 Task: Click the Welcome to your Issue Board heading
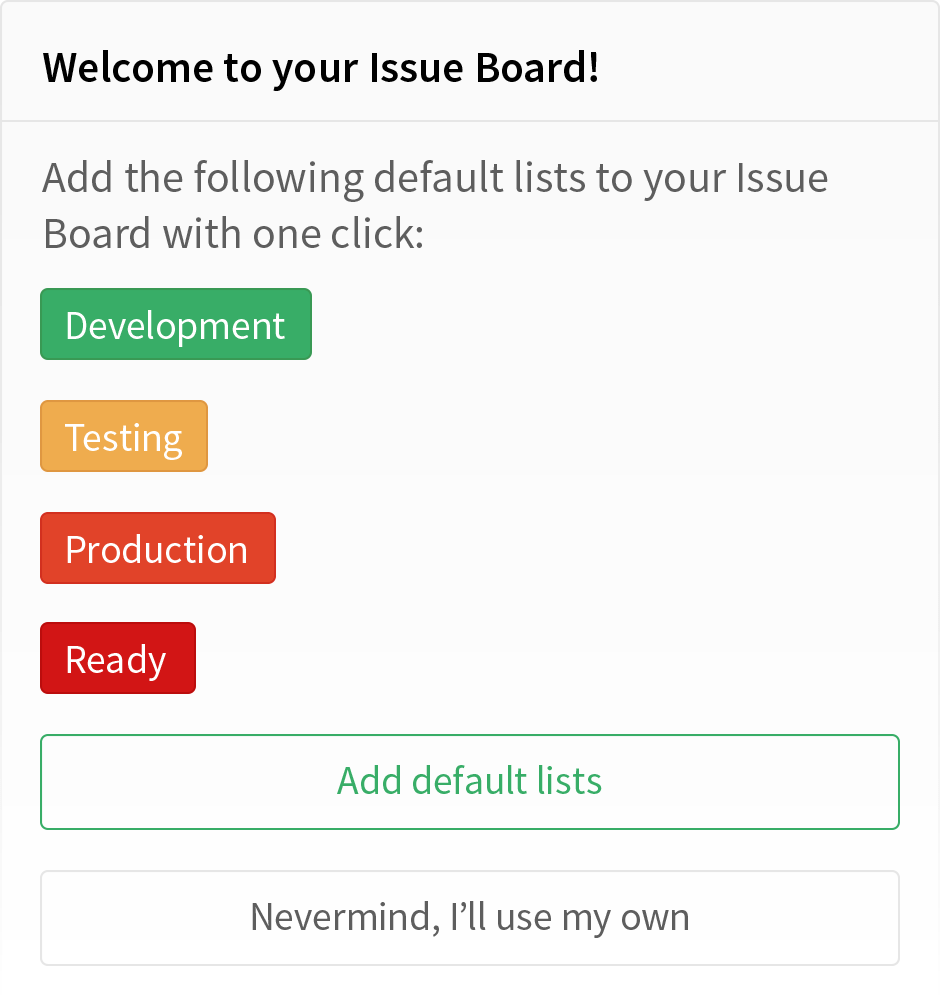pos(321,68)
